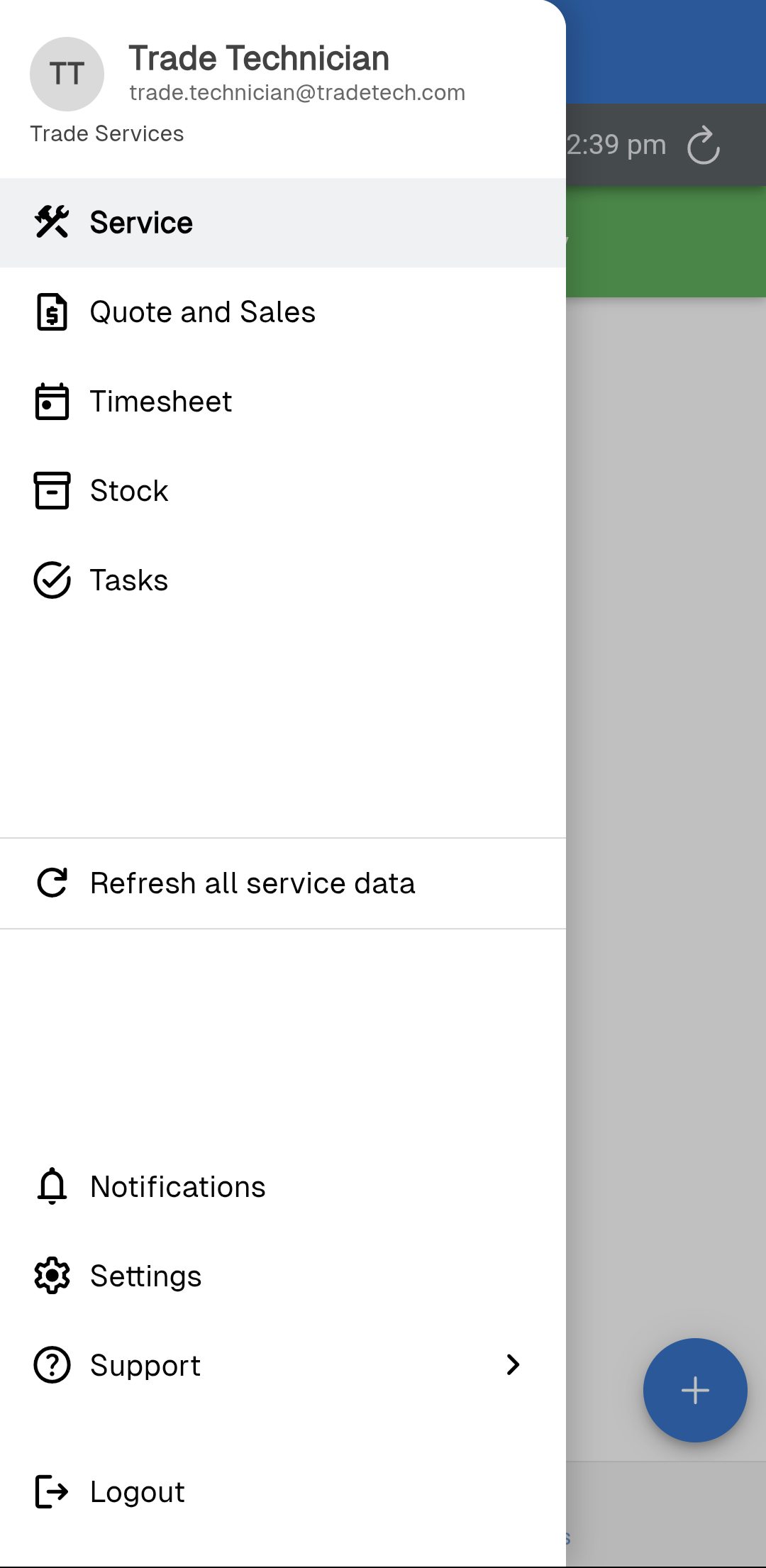Click the Logout label

138,1491
